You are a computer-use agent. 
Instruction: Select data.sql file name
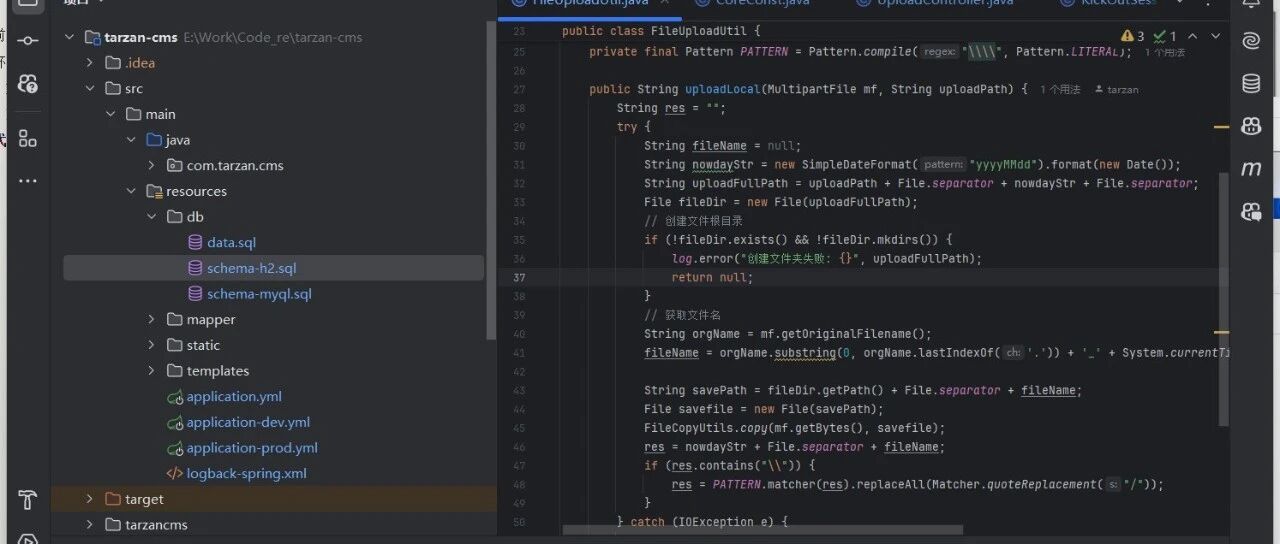click(232, 243)
